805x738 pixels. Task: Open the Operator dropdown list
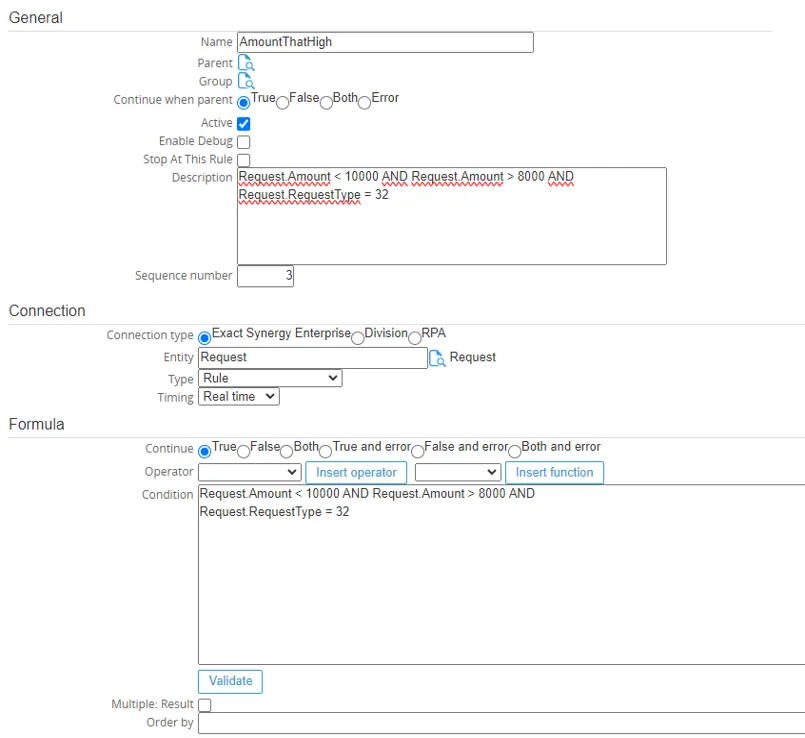tap(249, 472)
